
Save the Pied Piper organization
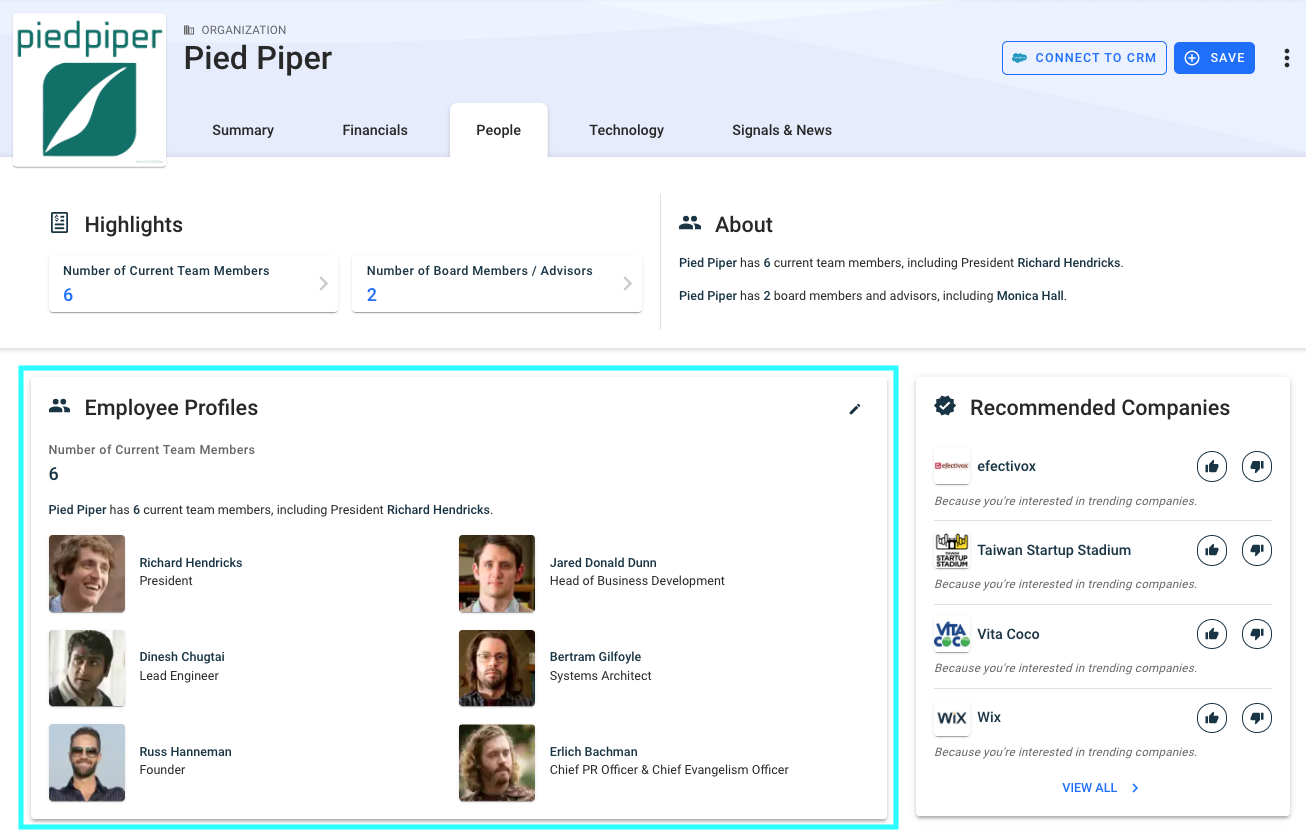1214,58
